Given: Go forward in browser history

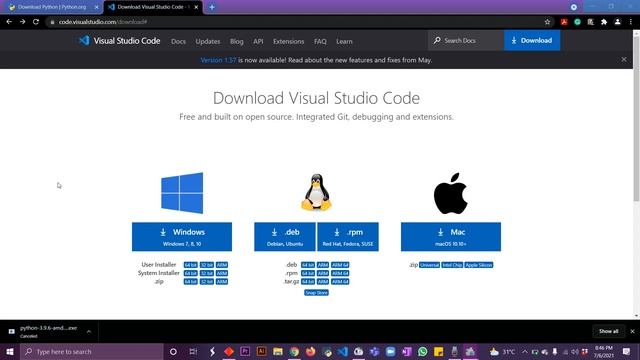Looking at the screenshot, I should (22, 22).
